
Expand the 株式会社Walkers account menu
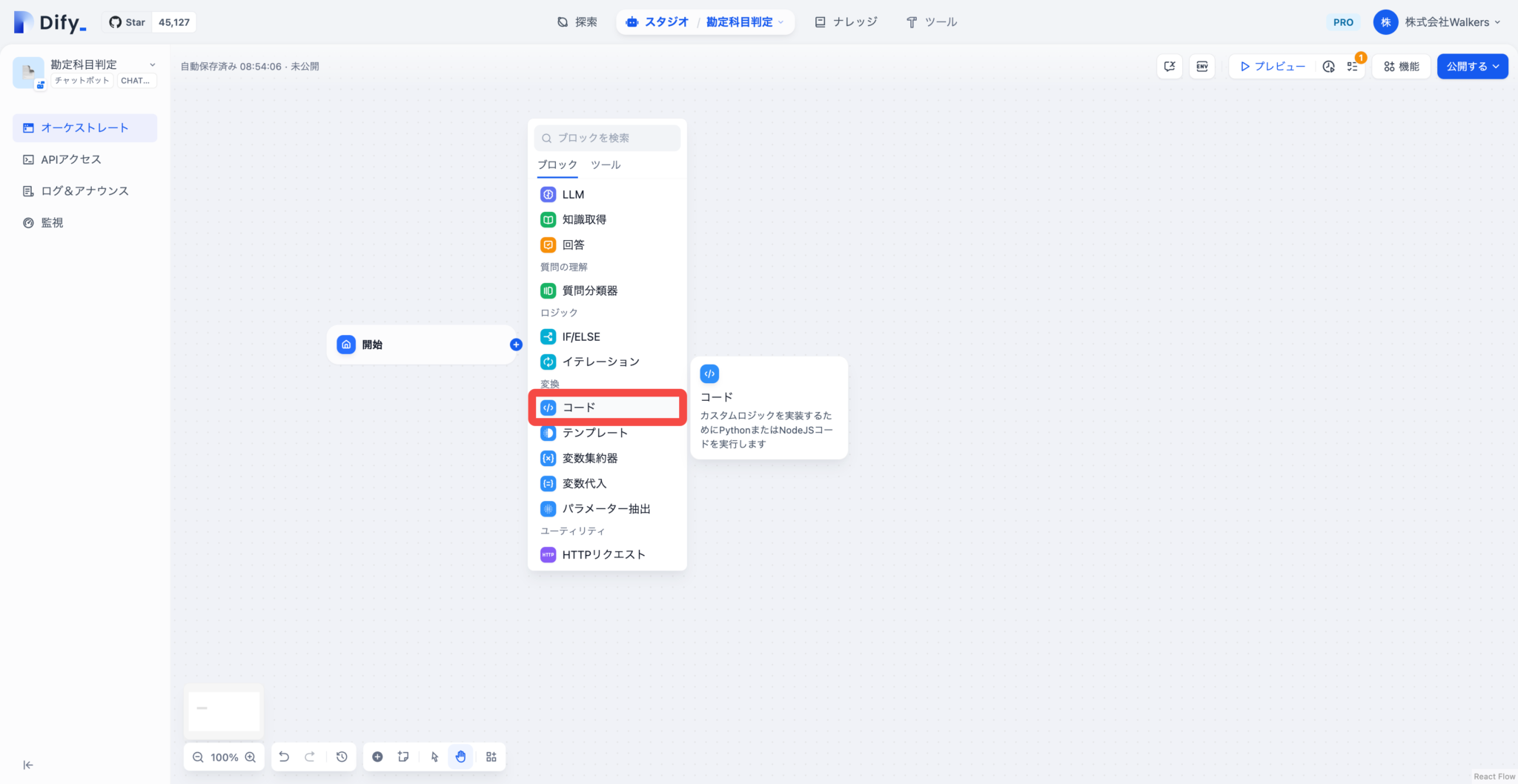coord(1438,22)
